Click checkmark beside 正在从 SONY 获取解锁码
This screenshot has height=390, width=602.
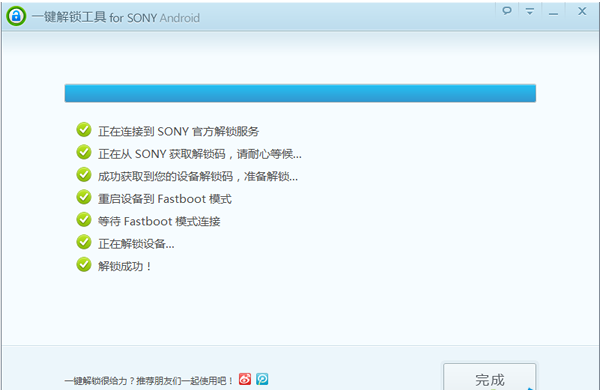pos(84,152)
